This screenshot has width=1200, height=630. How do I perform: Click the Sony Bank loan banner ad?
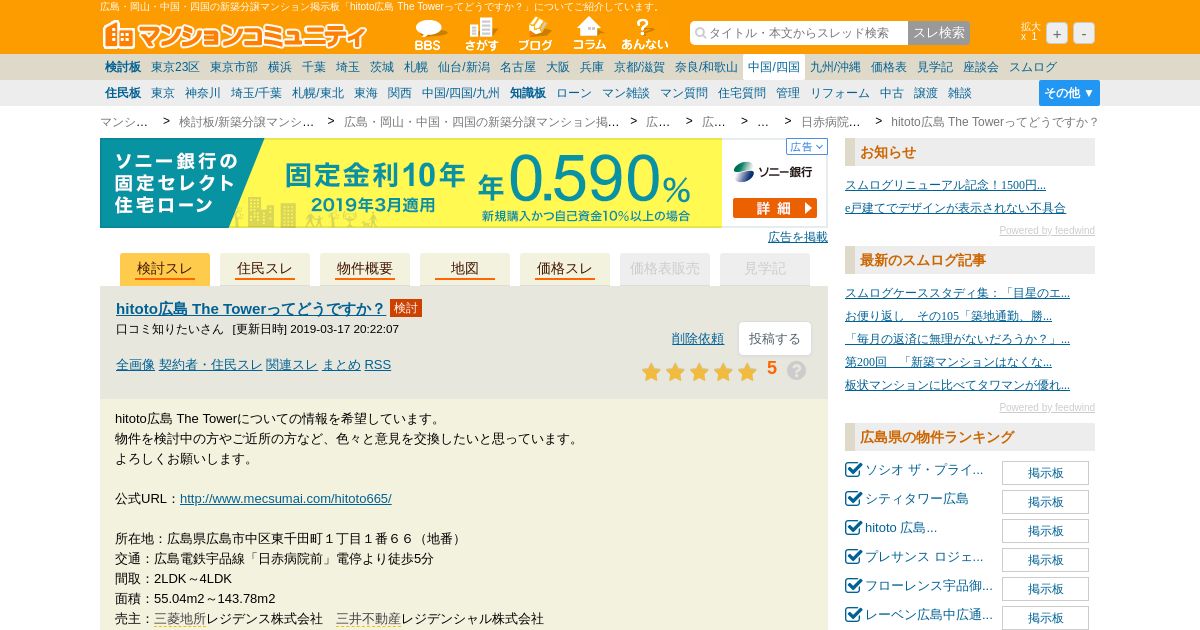pos(463,183)
